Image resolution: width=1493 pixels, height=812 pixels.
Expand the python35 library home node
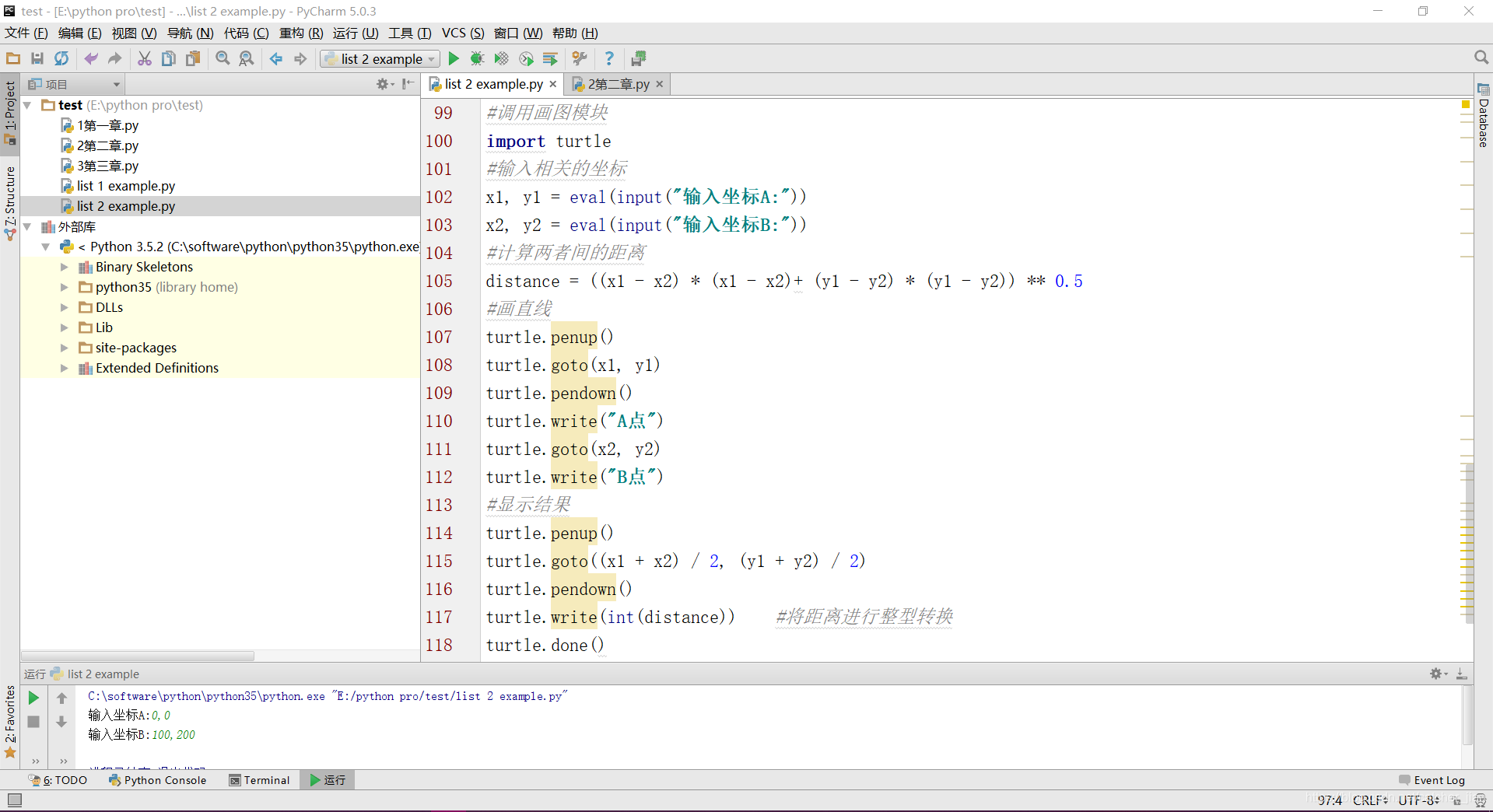(x=65, y=287)
